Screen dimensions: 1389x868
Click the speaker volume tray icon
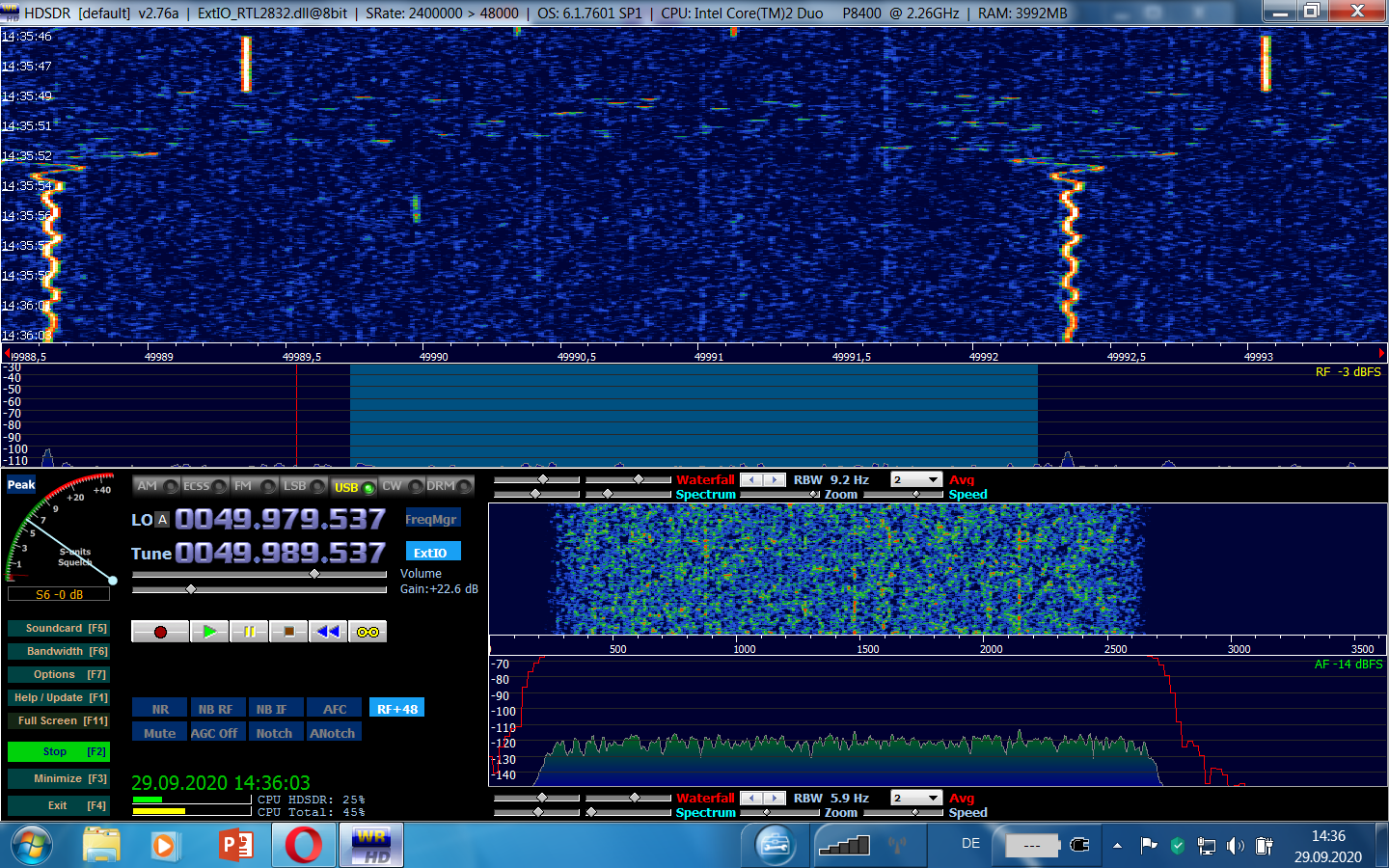(x=1236, y=846)
